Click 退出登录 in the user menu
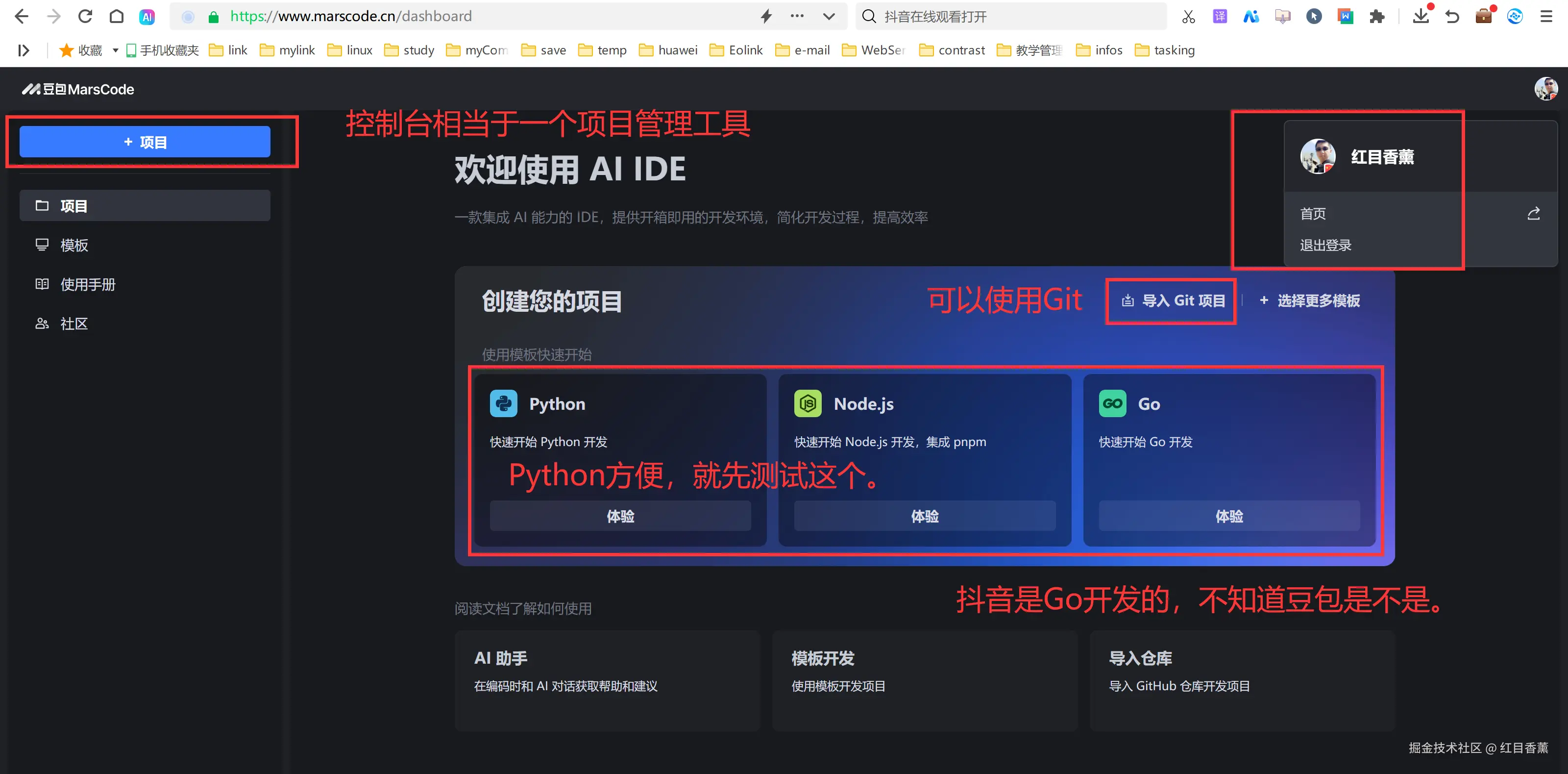 [1325, 246]
